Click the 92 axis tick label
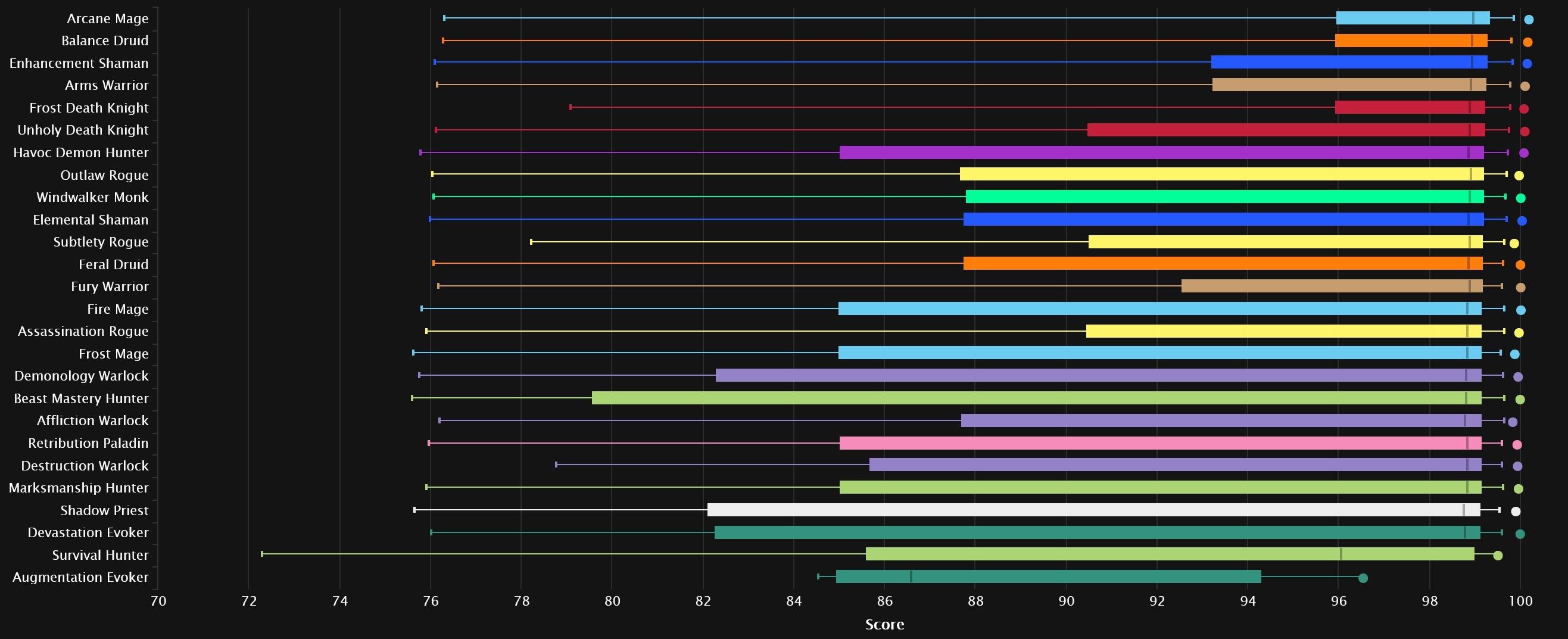The width and height of the screenshot is (1568, 639). pyautogui.click(x=1156, y=601)
